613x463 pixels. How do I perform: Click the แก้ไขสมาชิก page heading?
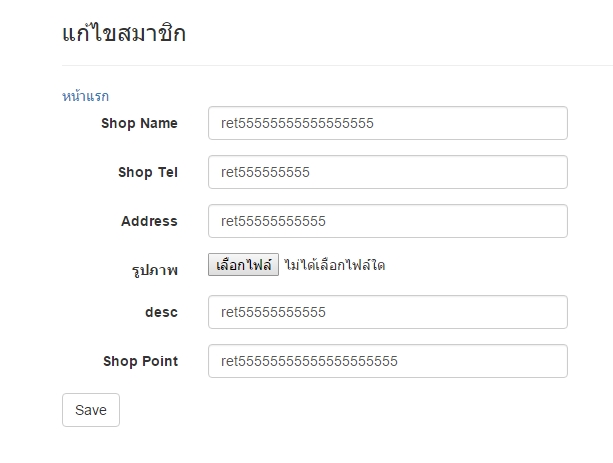pos(124,33)
